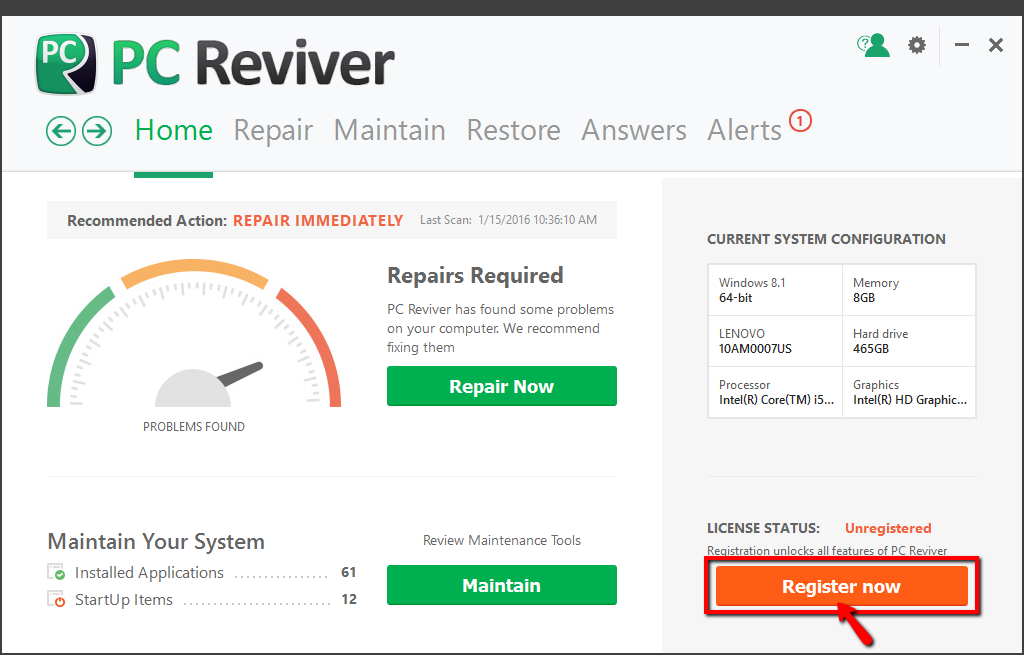The image size is (1024, 655).
Task: Open settings via the gear icon
Action: pos(917,45)
